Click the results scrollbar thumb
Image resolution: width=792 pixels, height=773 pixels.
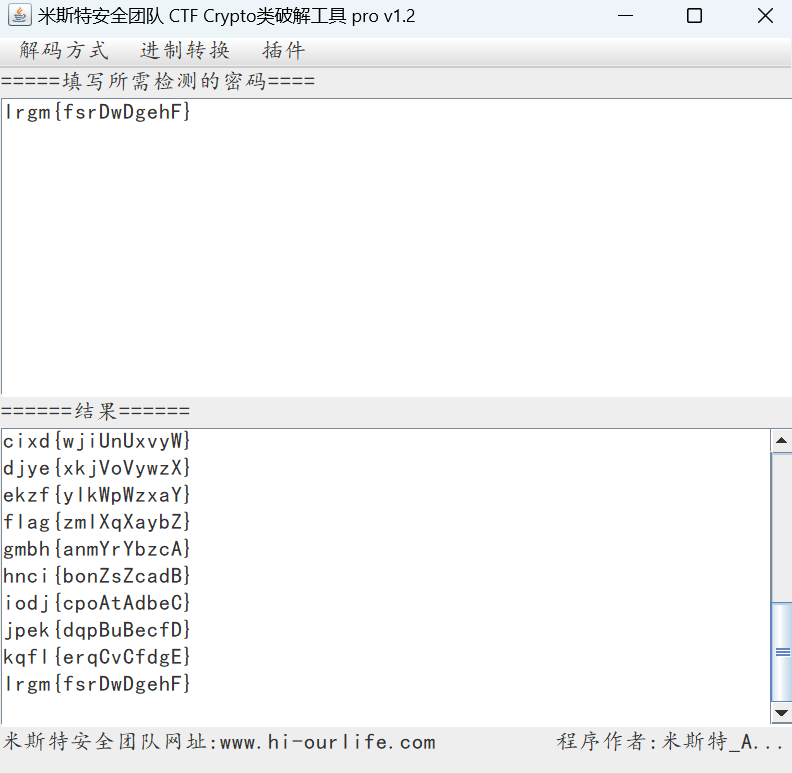point(782,652)
